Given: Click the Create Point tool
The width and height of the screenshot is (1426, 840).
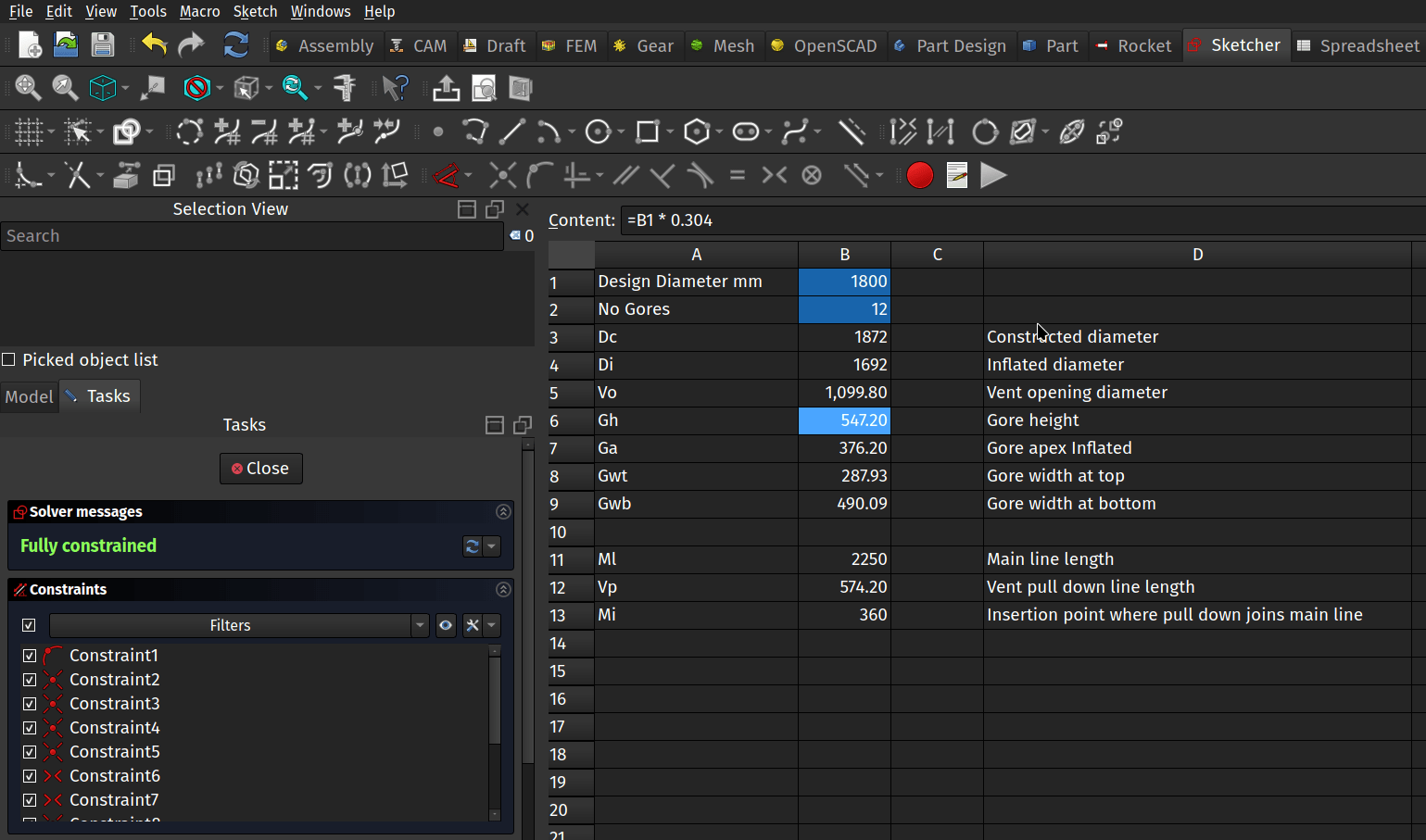Looking at the screenshot, I should (438, 132).
